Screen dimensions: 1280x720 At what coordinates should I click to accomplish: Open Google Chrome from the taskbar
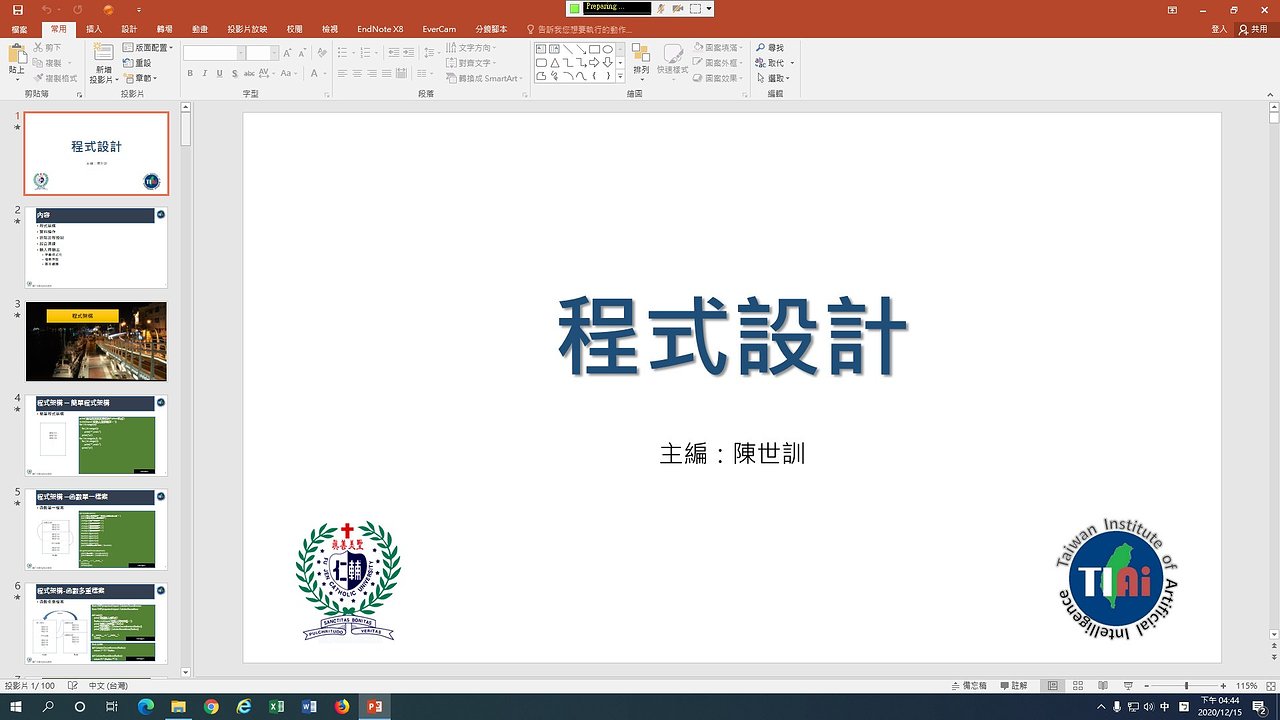tap(211, 706)
